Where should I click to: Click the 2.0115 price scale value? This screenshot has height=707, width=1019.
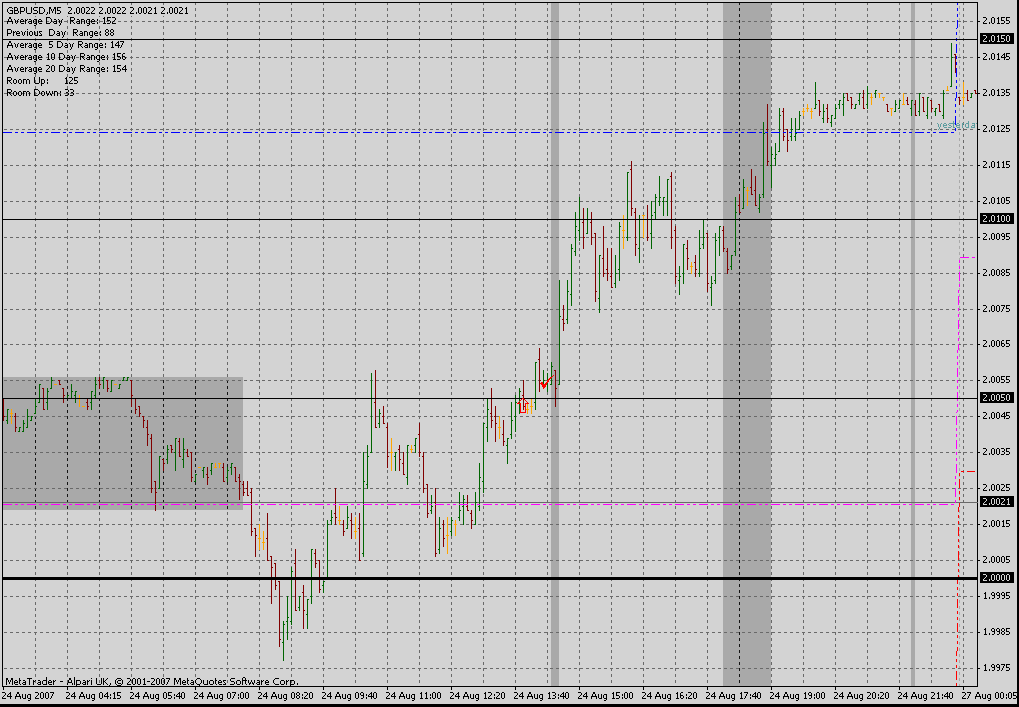(996, 165)
